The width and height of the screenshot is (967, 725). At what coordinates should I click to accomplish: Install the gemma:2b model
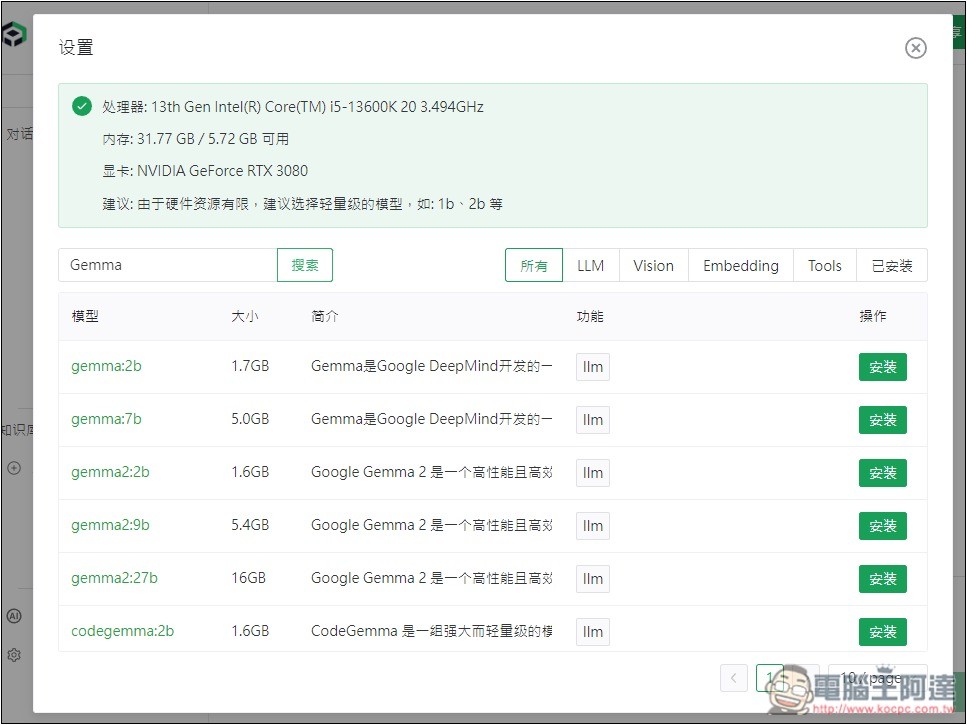coord(883,367)
